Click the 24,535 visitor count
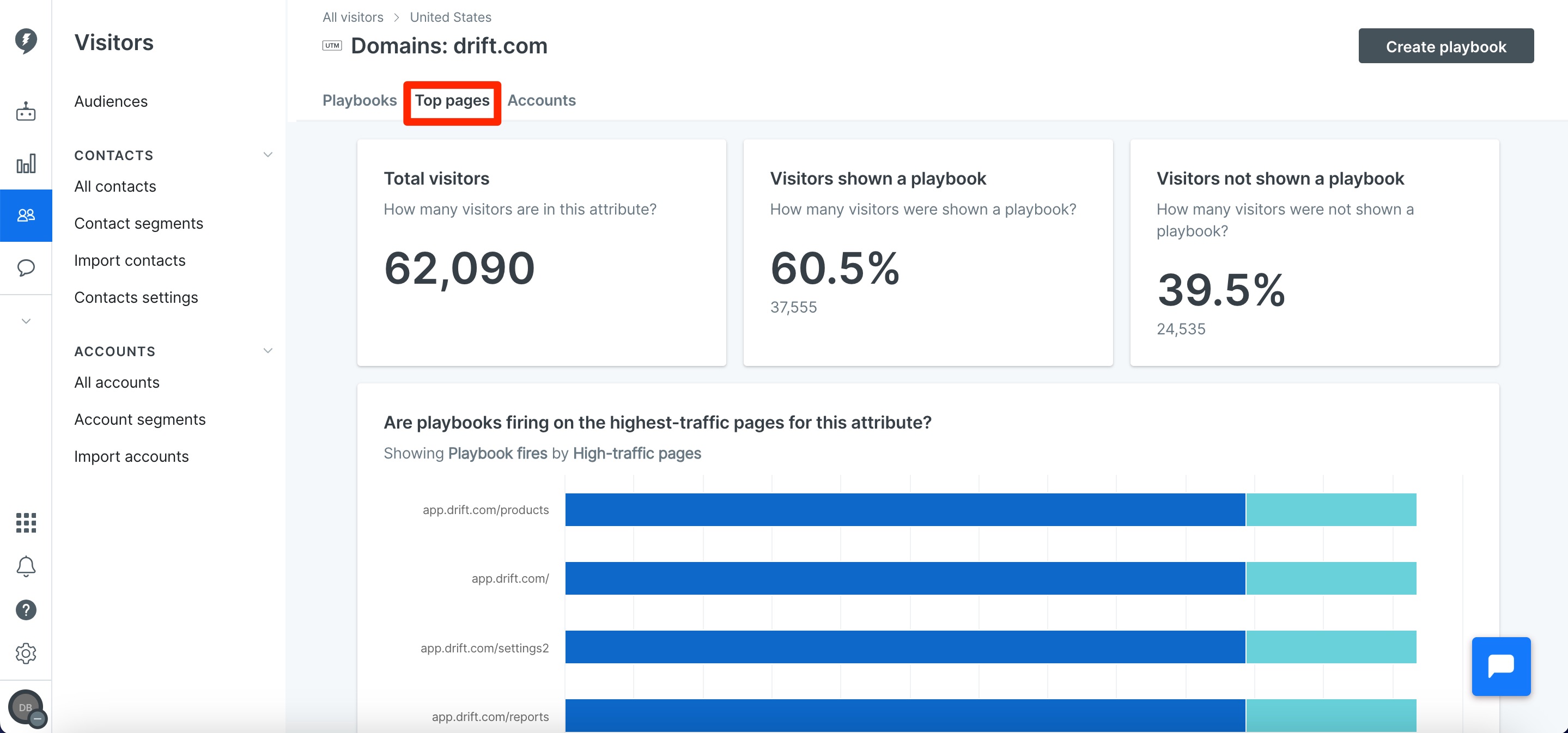1568x733 pixels. 1180,329
